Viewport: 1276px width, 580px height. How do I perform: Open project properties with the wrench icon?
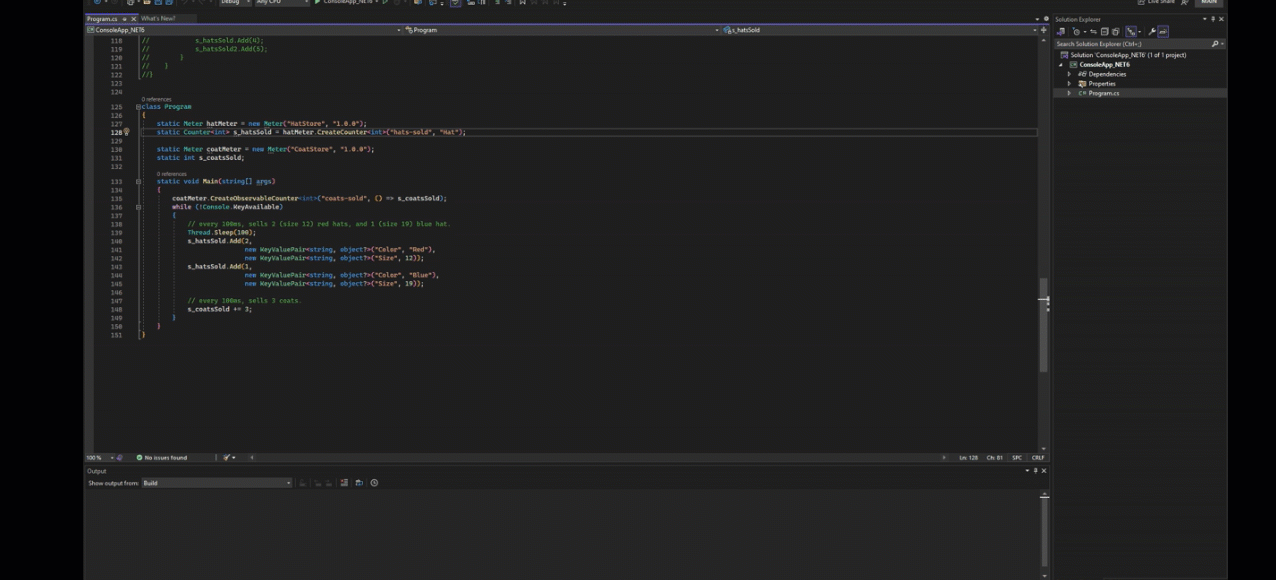tap(1152, 32)
